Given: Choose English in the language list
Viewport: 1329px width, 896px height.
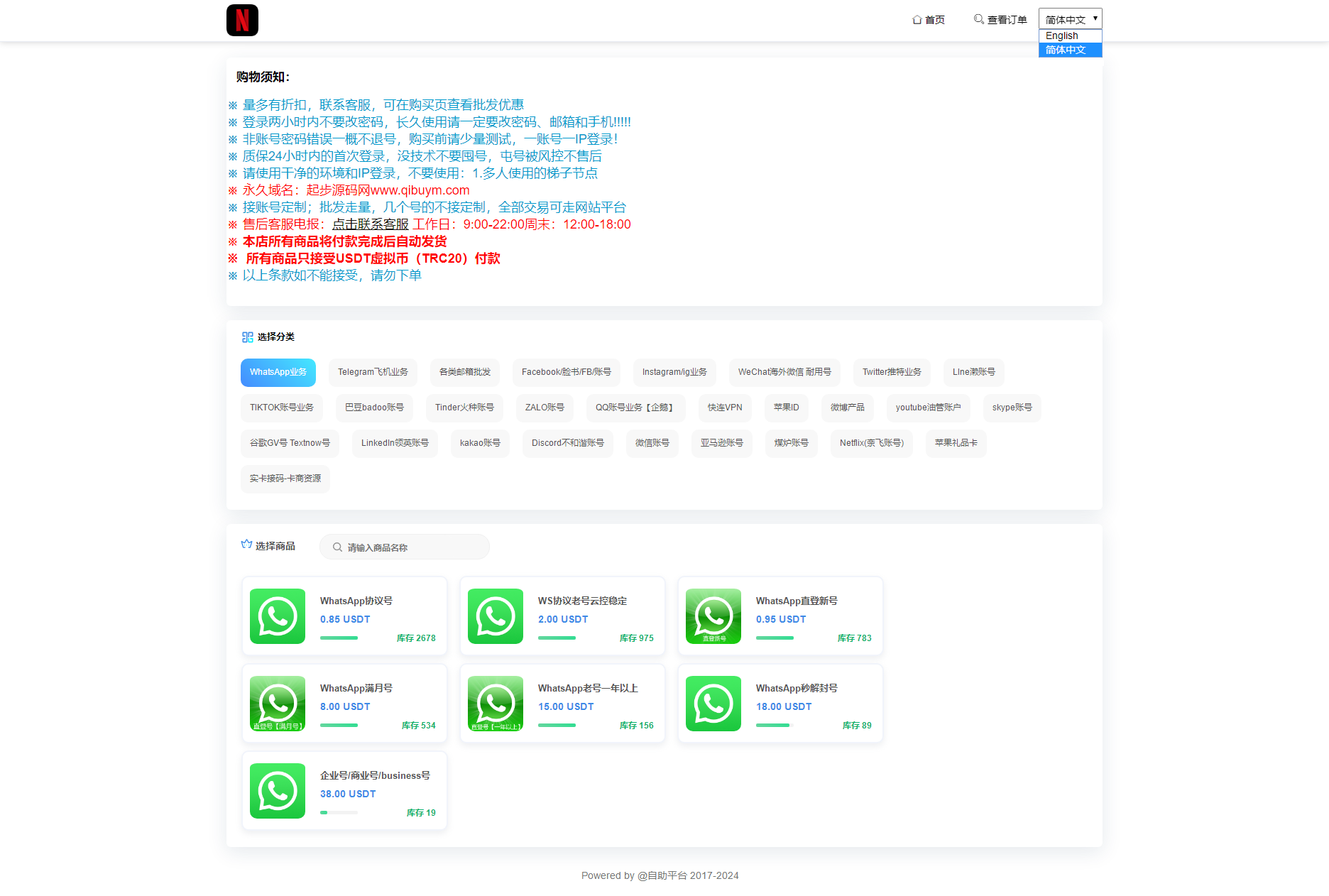Looking at the screenshot, I should [1071, 36].
